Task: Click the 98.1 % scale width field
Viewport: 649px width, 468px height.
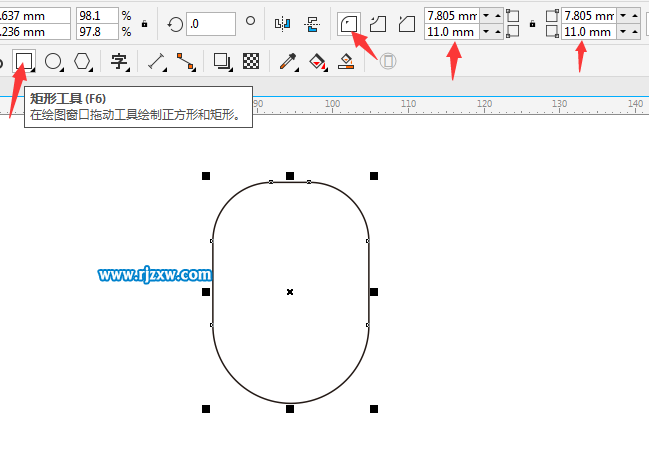Action: click(x=96, y=15)
